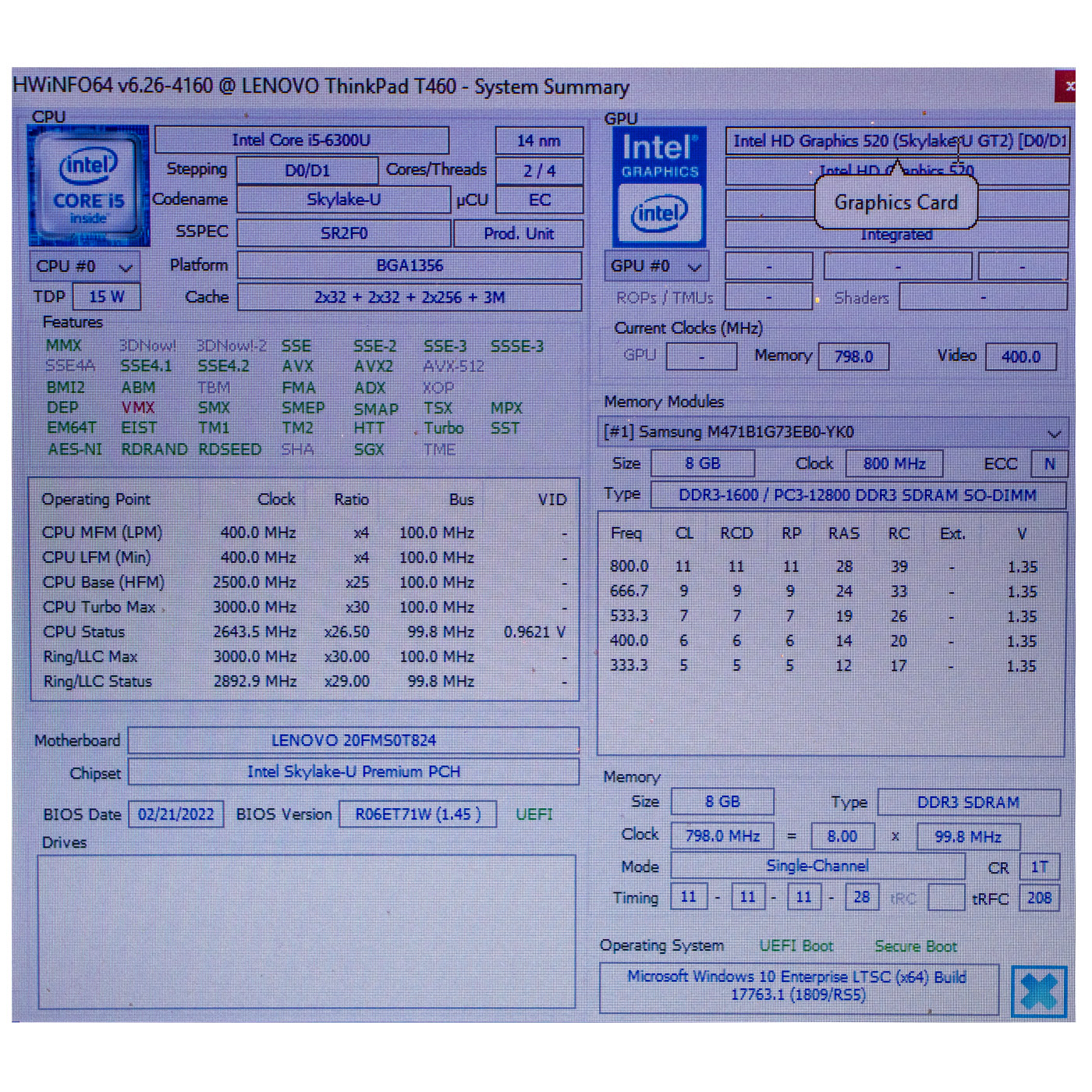The image size is (1092, 1092).
Task: Click the Intel Skylake-U Premium PCH chipset field
Action: pos(353,771)
